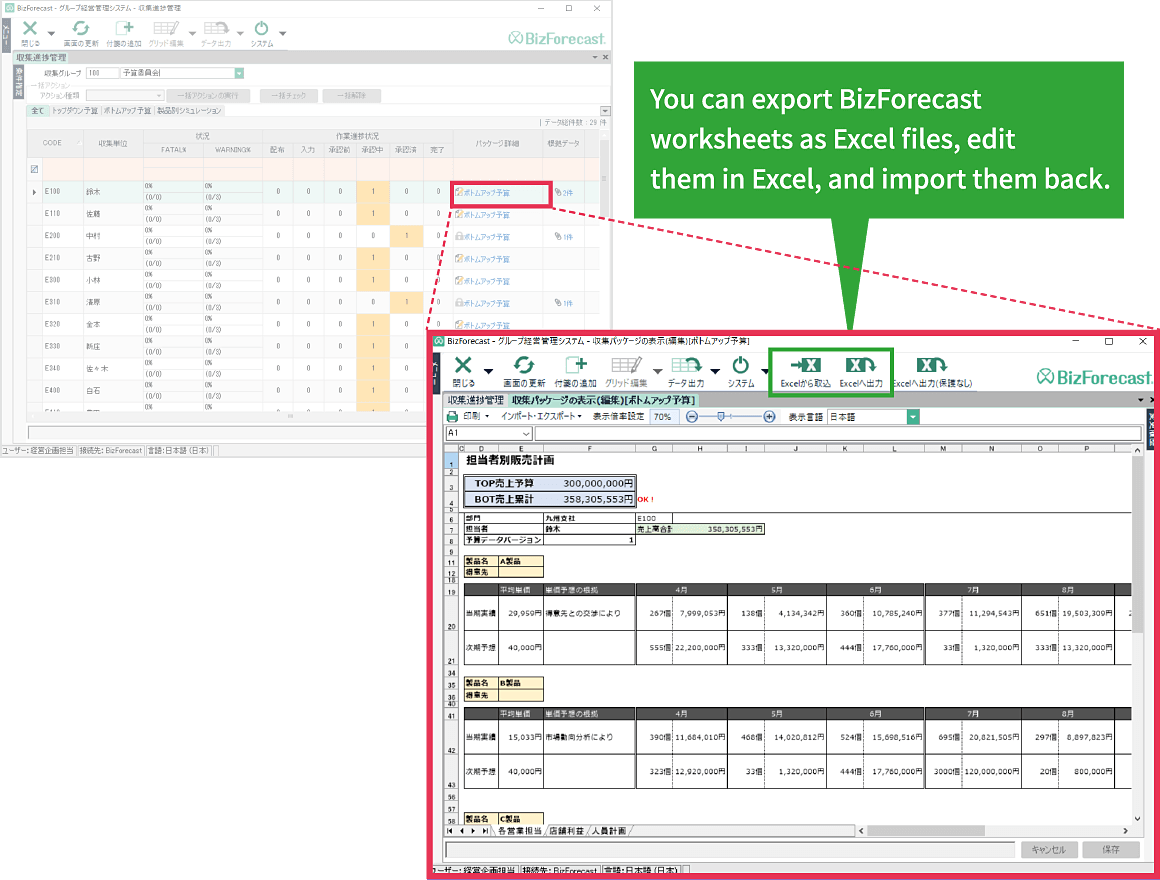
Task: Click グリッド編集 icon in back window
Action: click(x=166, y=28)
